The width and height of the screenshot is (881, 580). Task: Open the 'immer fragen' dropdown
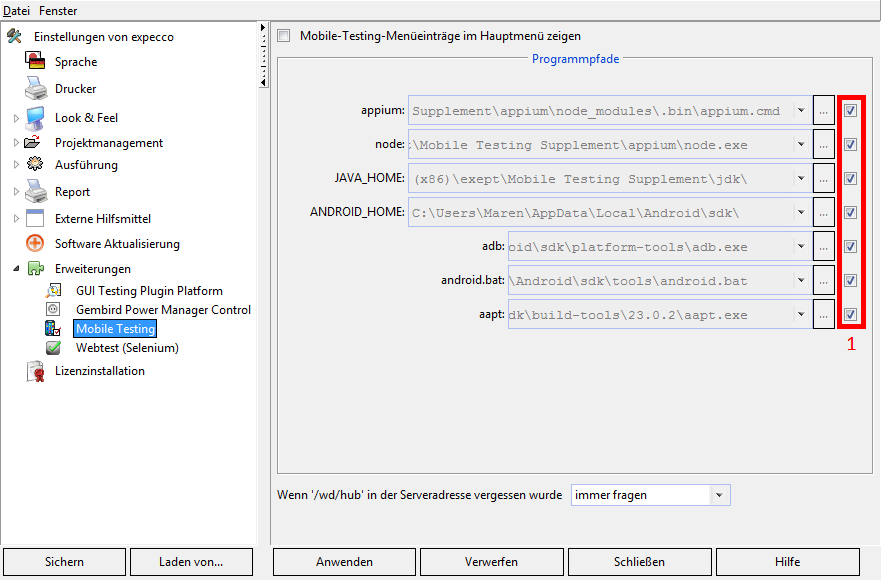719,495
